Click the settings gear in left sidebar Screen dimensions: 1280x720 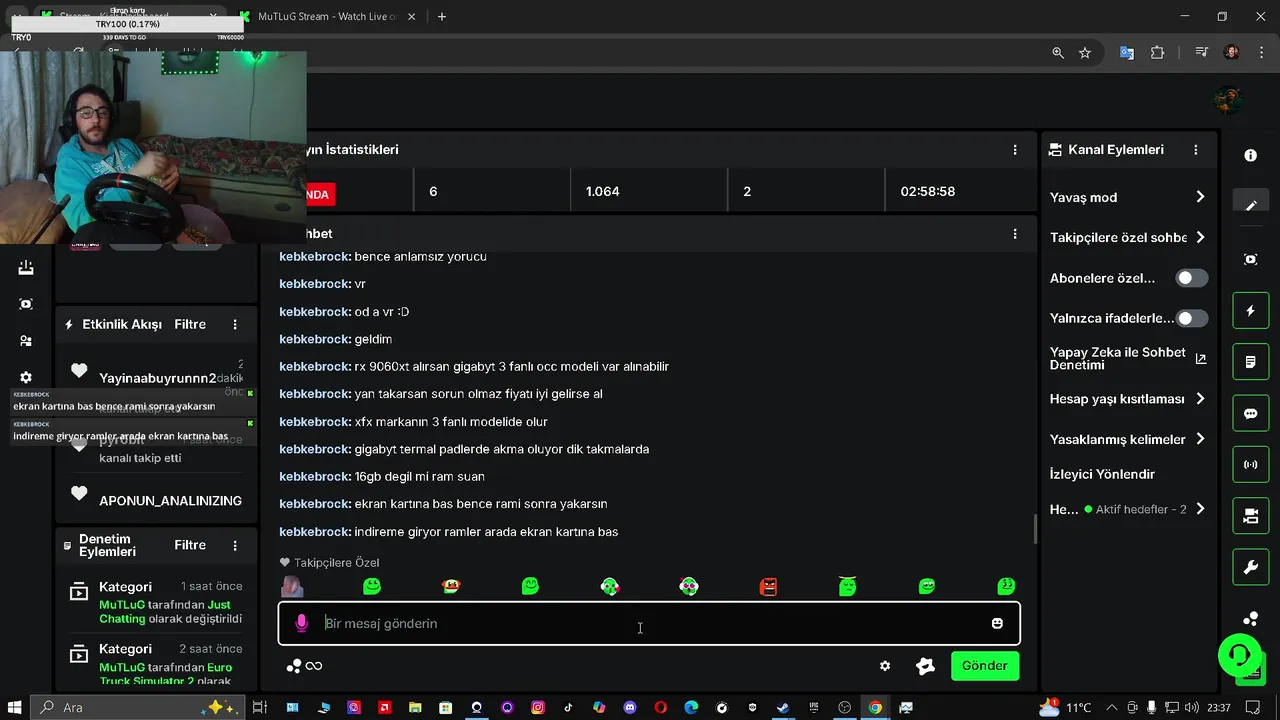(x=26, y=378)
